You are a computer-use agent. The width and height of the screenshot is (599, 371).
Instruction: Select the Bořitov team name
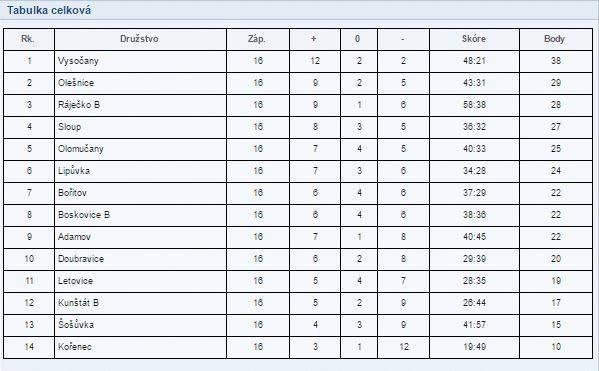click(72, 193)
